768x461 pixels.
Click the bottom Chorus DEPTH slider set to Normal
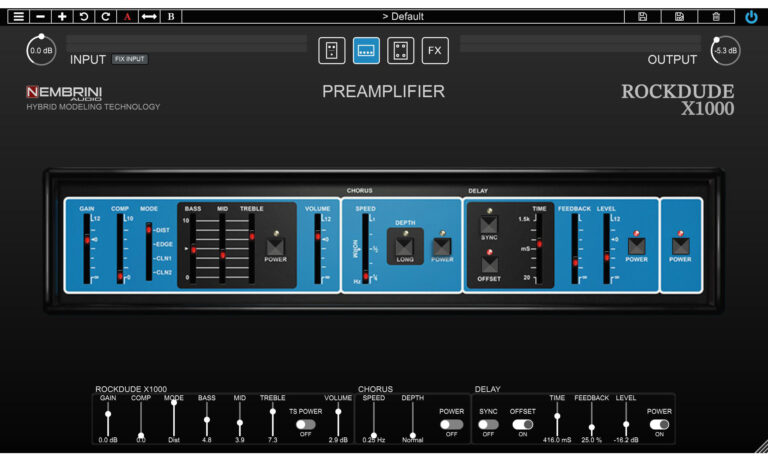point(412,419)
